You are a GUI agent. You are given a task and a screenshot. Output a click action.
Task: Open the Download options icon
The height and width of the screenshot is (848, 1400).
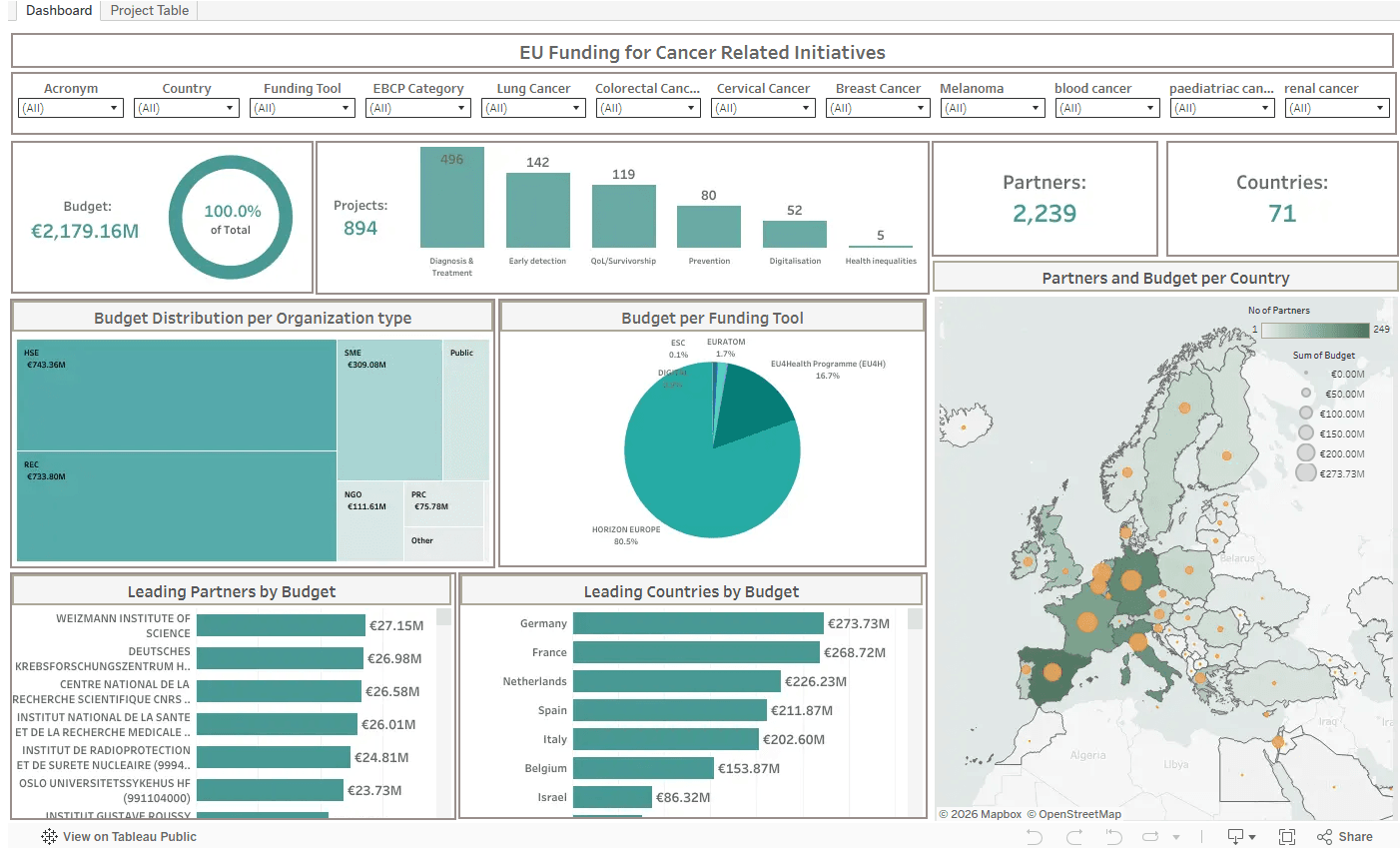tap(1240, 837)
